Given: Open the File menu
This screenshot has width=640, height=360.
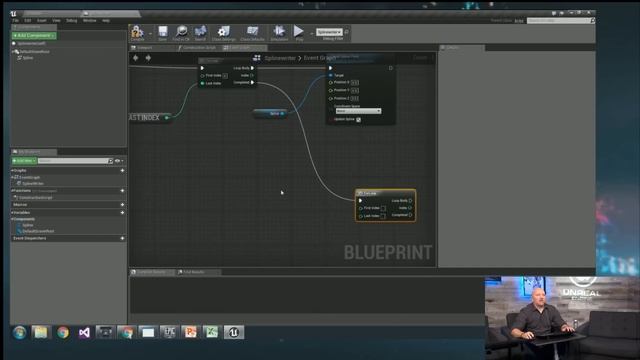Looking at the screenshot, I should (x=16, y=20).
